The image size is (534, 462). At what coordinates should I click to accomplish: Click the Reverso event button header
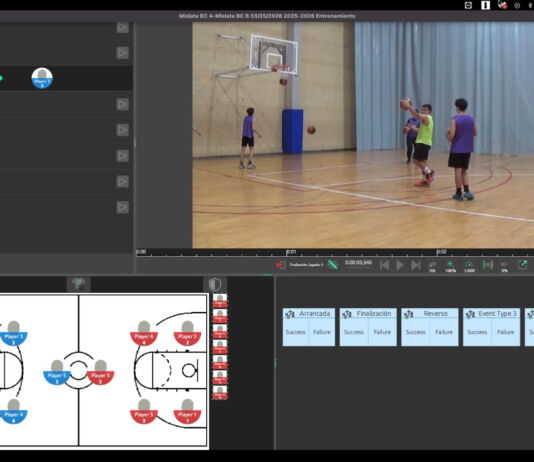pos(430,314)
